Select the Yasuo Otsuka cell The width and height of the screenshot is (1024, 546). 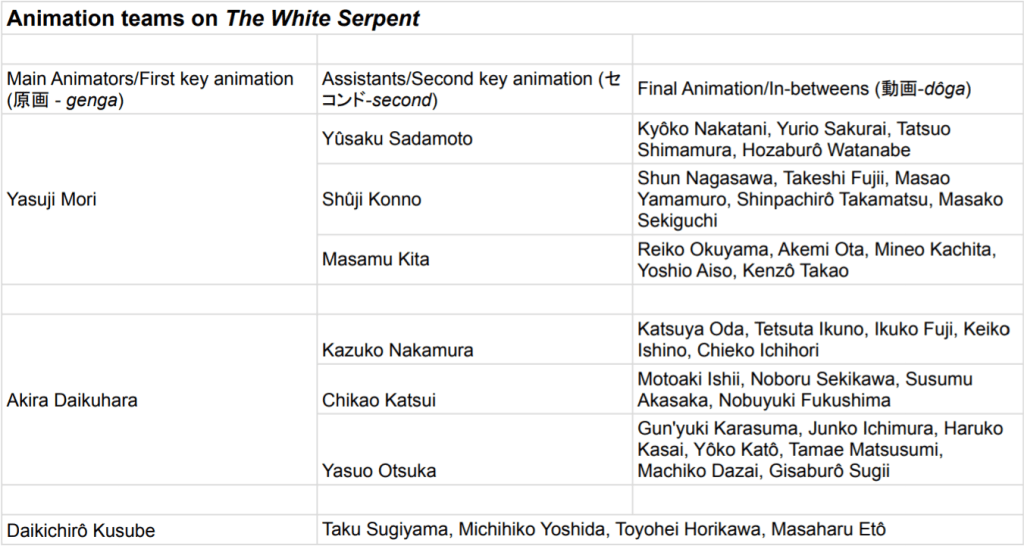click(379, 470)
